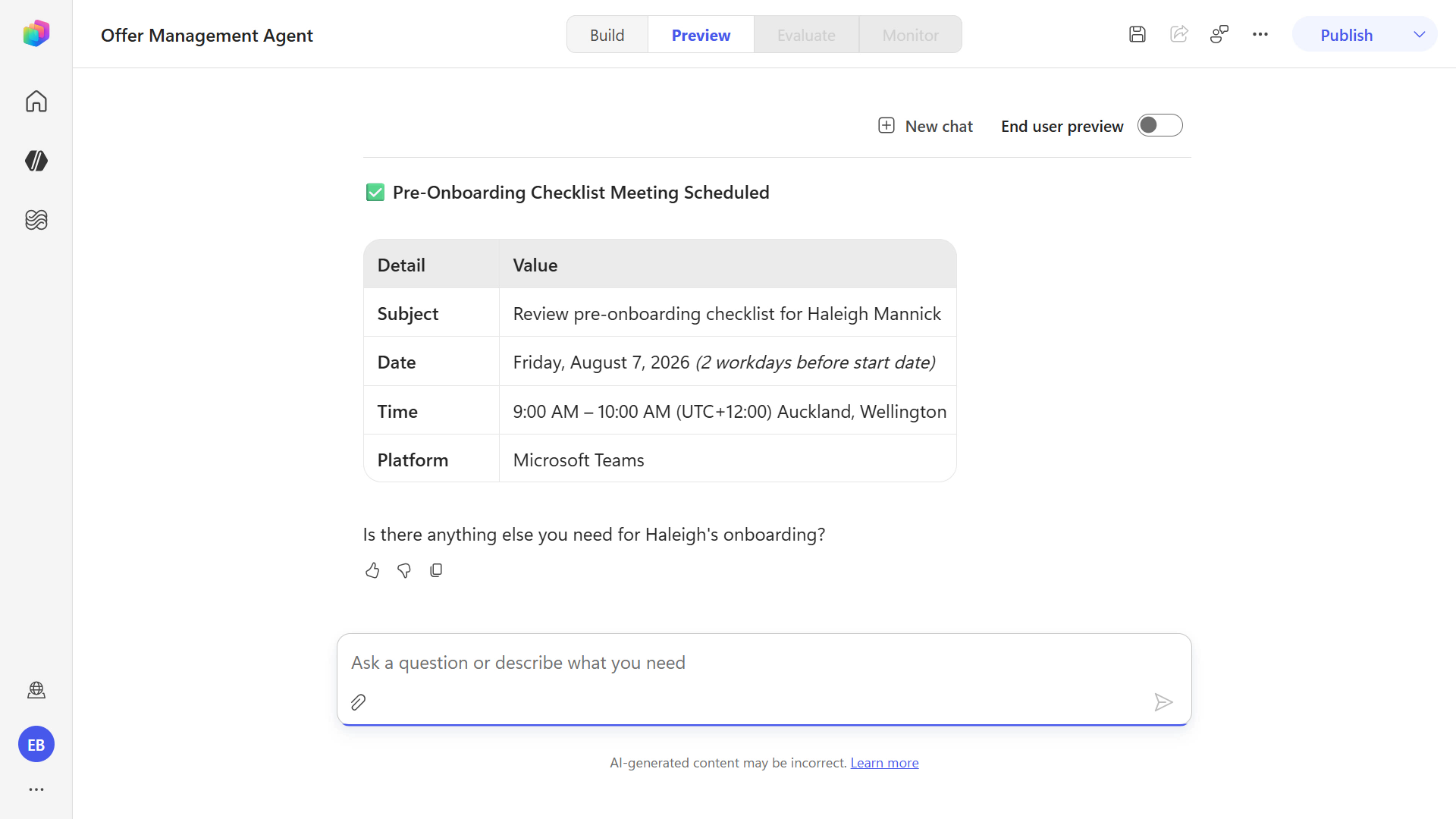Open the people and chat icon in the header

point(1219,34)
